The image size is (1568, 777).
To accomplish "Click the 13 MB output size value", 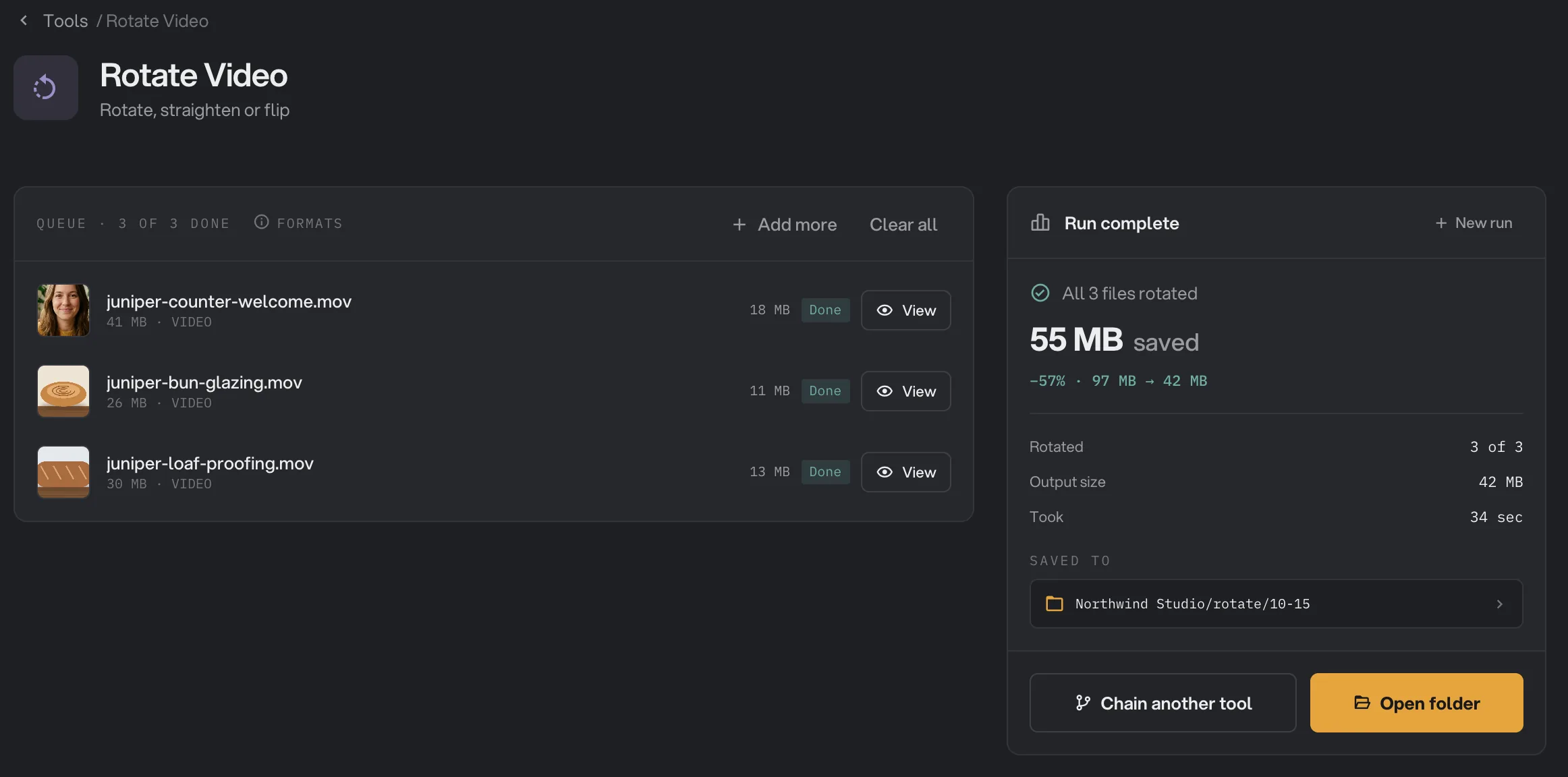I will click(769, 472).
